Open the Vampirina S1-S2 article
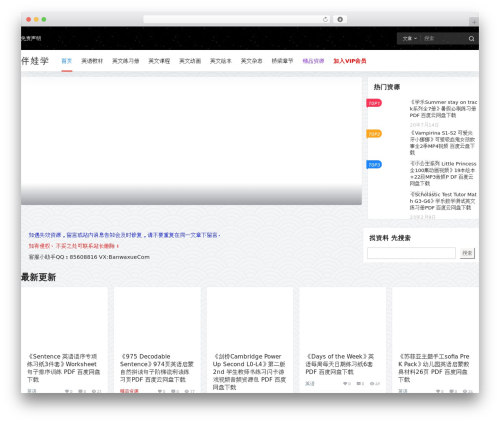This screenshot has height=423, width=500. point(442,143)
